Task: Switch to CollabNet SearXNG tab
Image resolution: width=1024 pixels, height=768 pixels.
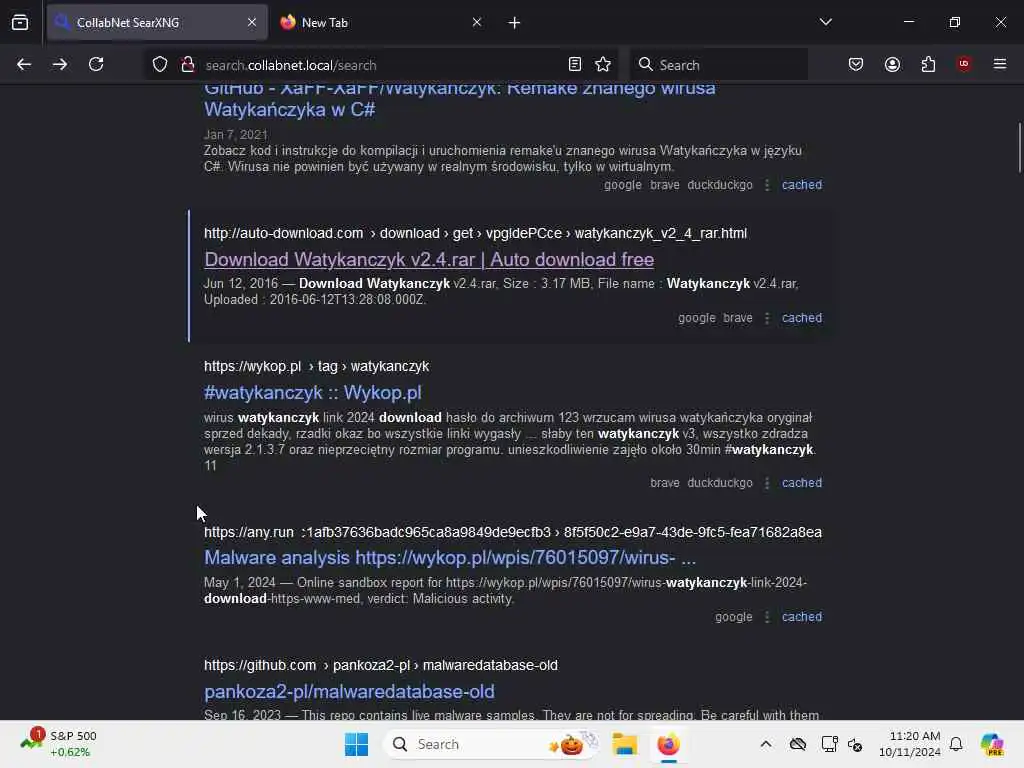Action: tap(157, 23)
